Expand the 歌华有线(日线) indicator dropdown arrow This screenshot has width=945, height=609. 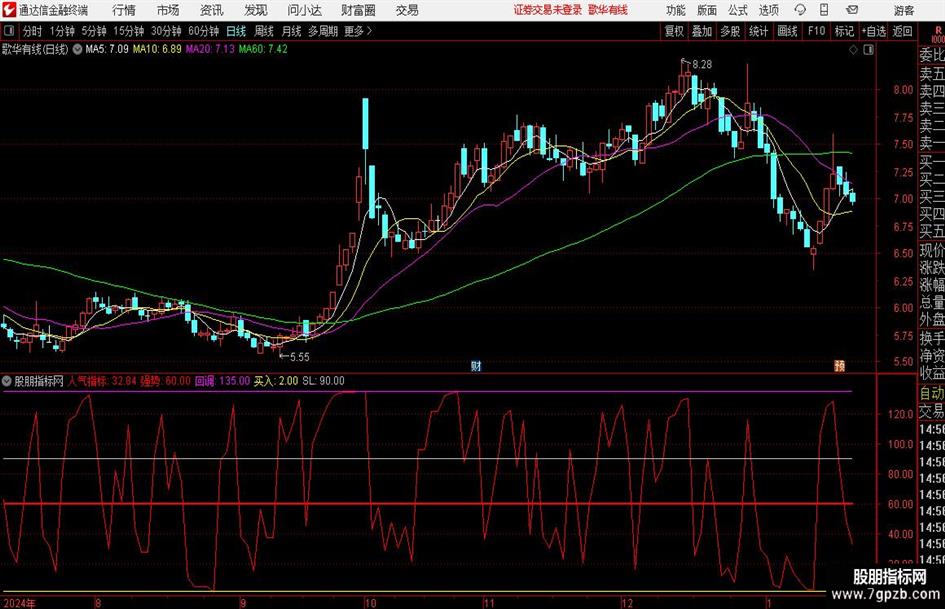77,49
